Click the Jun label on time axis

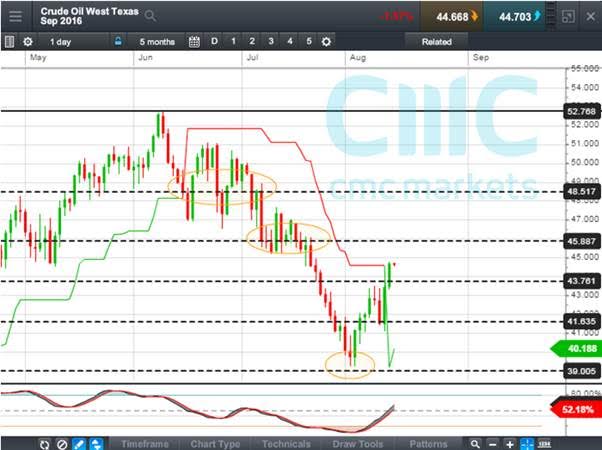145,58
